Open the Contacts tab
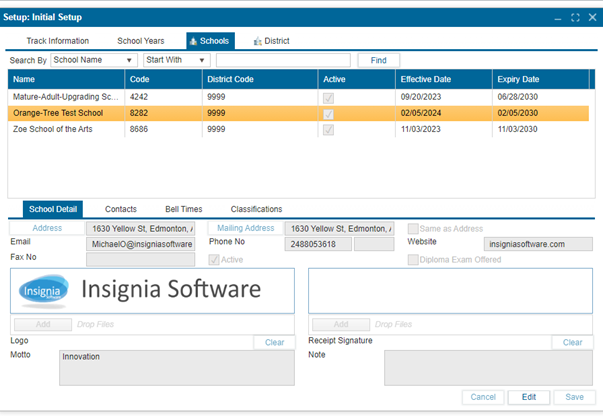 tap(121, 209)
